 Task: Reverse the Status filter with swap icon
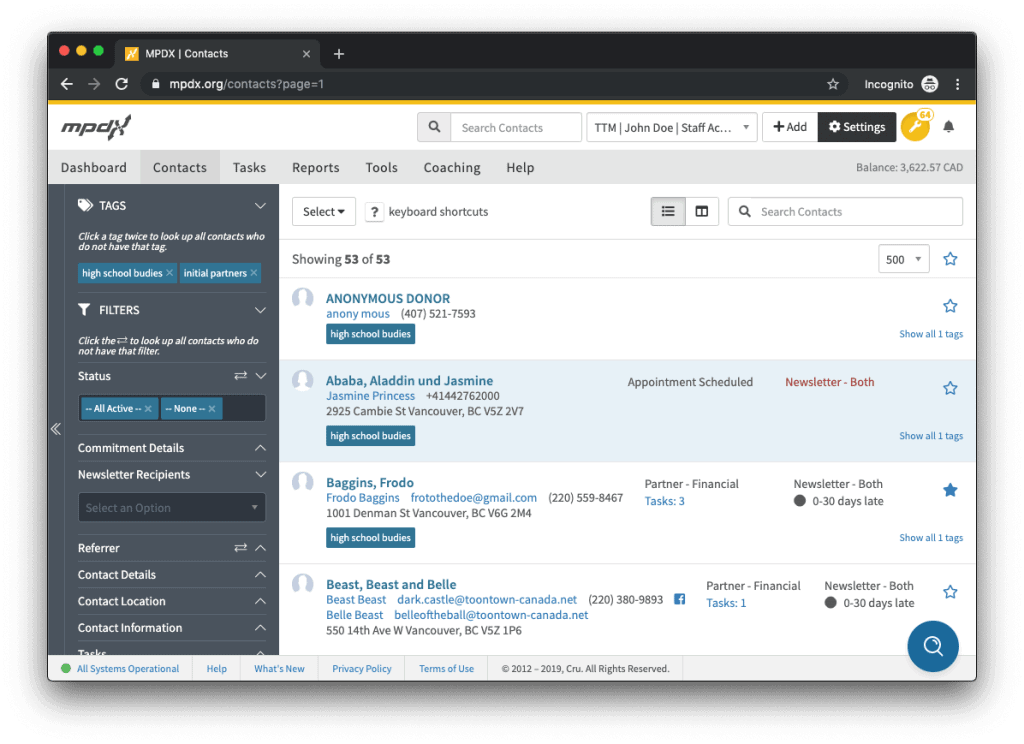point(240,376)
